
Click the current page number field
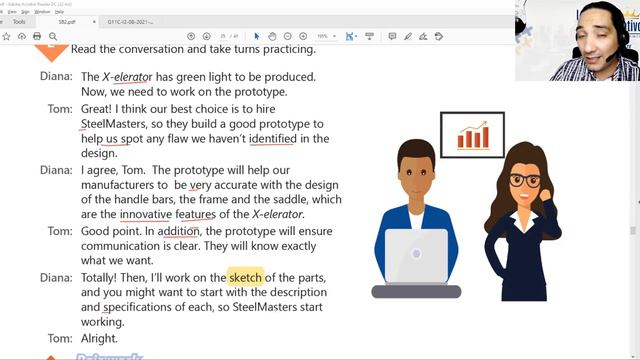(x=223, y=36)
